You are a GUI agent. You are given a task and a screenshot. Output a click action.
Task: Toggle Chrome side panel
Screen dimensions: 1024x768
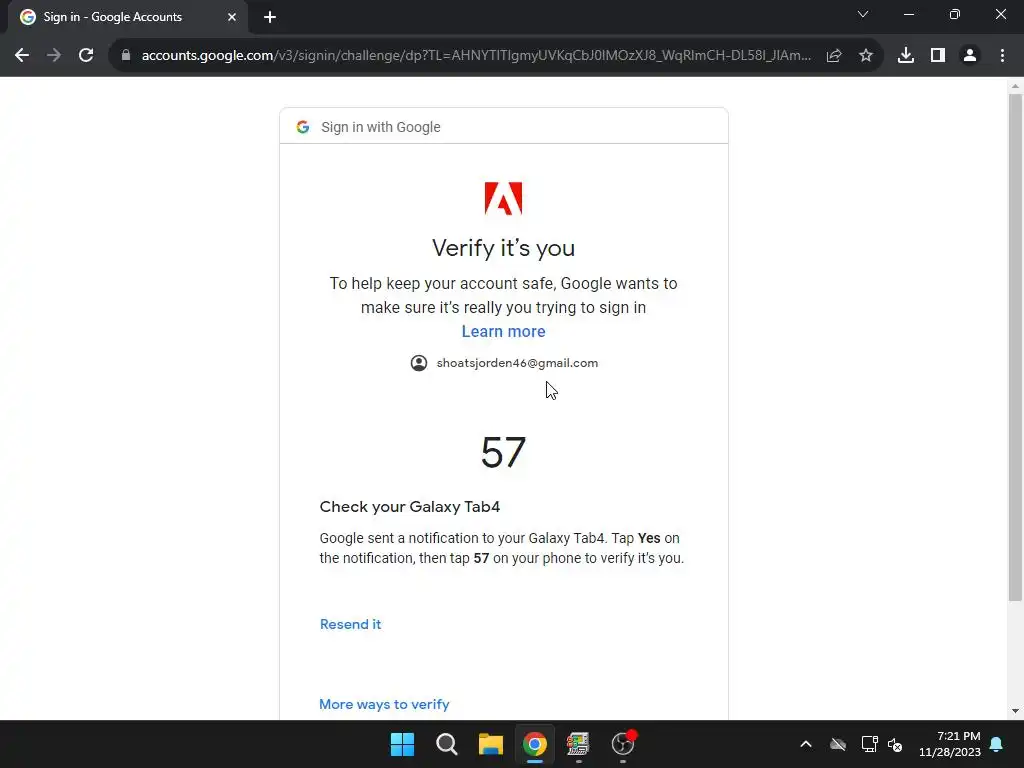pyautogui.click(x=938, y=56)
